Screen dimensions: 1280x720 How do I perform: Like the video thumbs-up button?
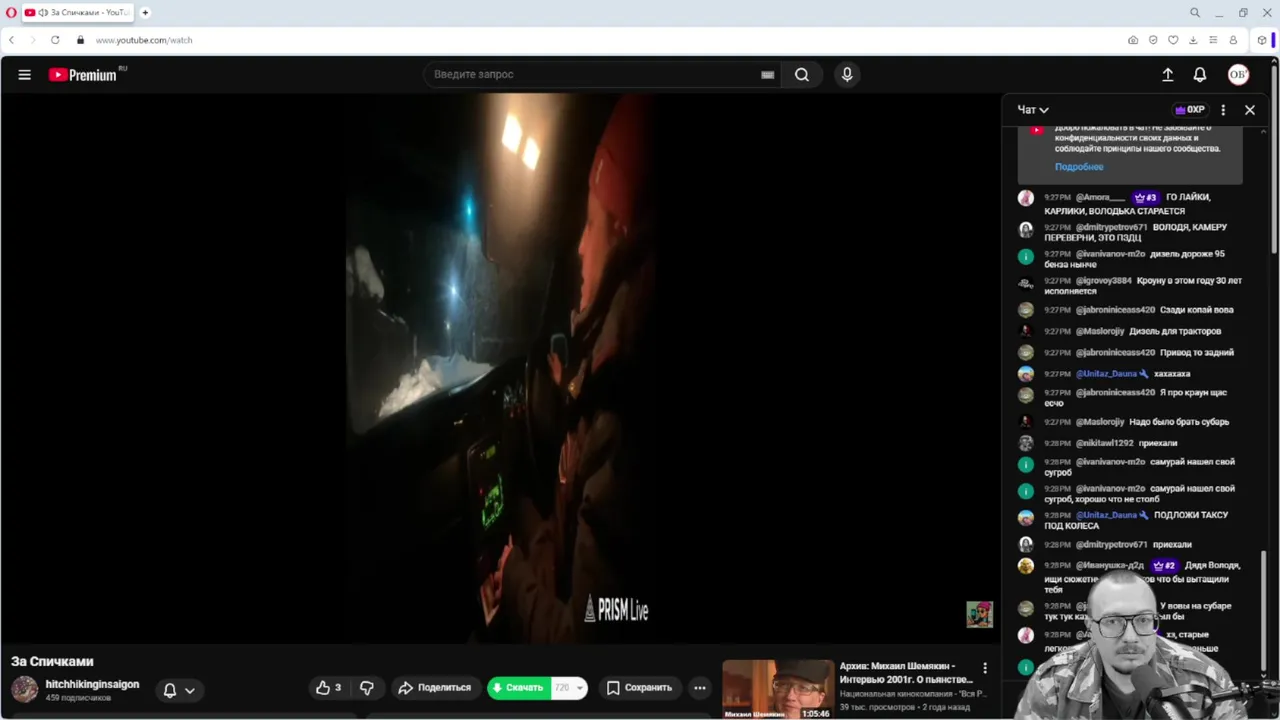click(329, 688)
